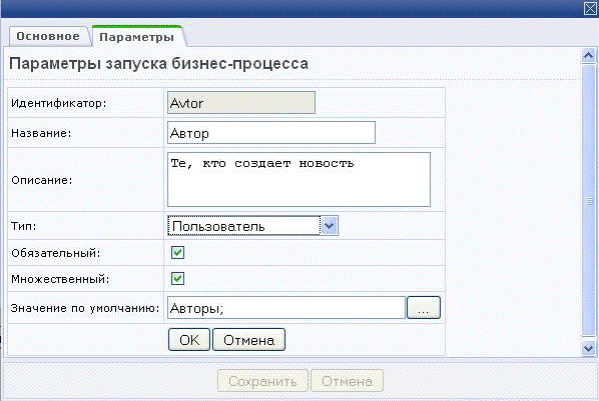Screen dimensions: 599x401
Task: Click the Сохранить button at the bottom
Action: (262, 381)
